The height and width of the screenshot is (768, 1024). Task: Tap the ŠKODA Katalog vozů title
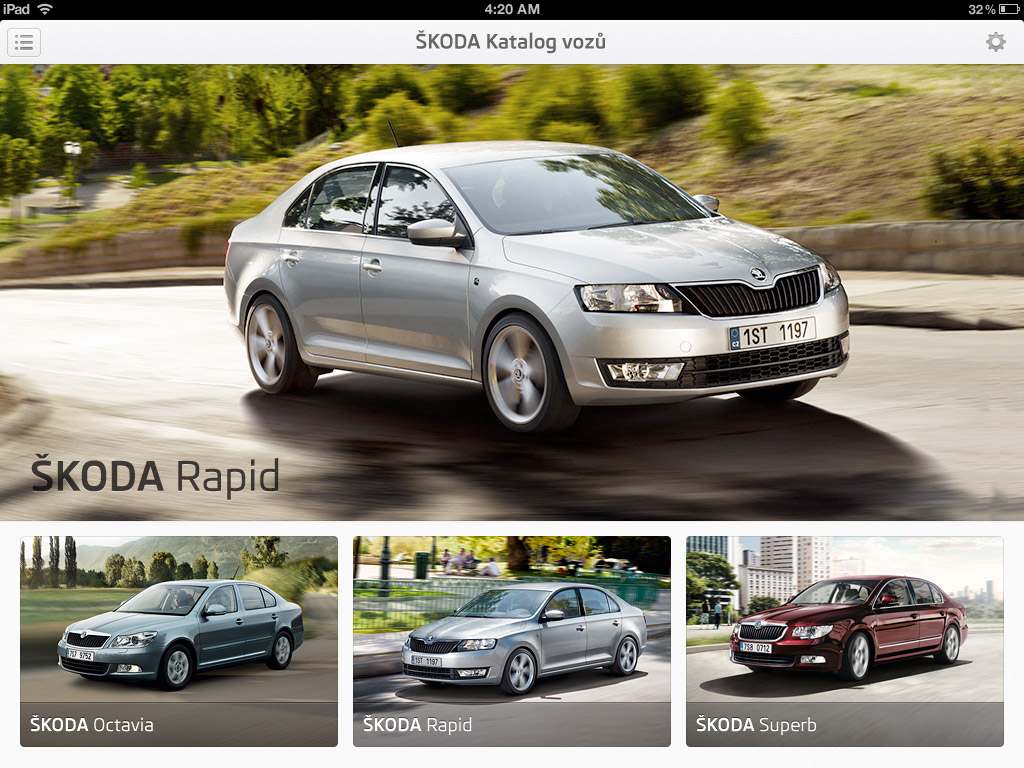[511, 42]
